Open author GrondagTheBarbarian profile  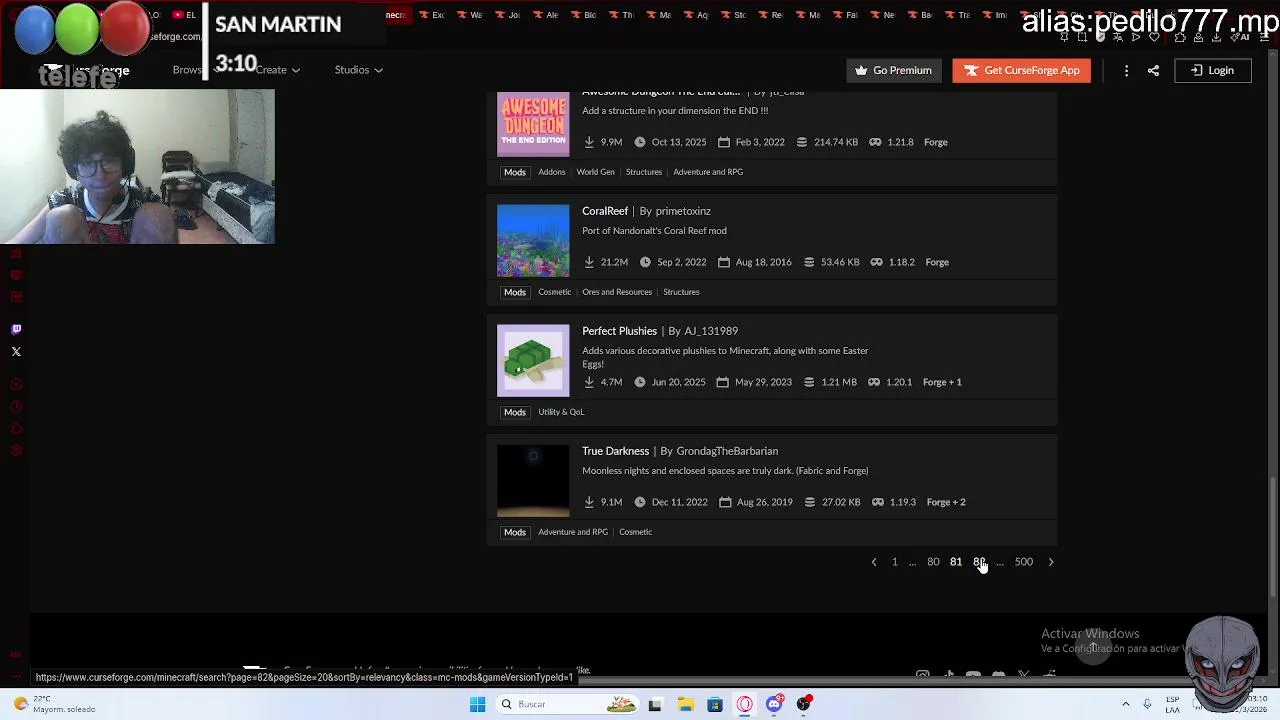click(x=727, y=451)
